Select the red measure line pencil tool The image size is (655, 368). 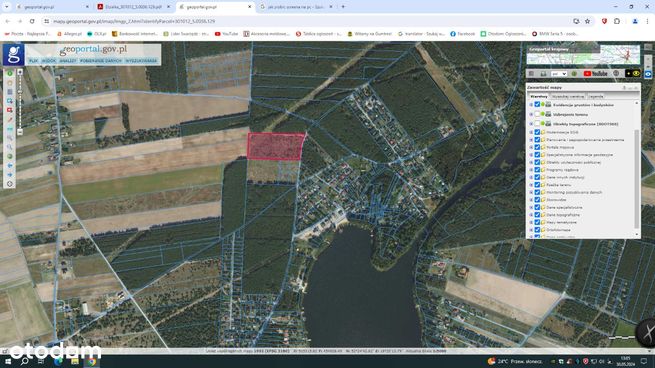click(x=10, y=120)
